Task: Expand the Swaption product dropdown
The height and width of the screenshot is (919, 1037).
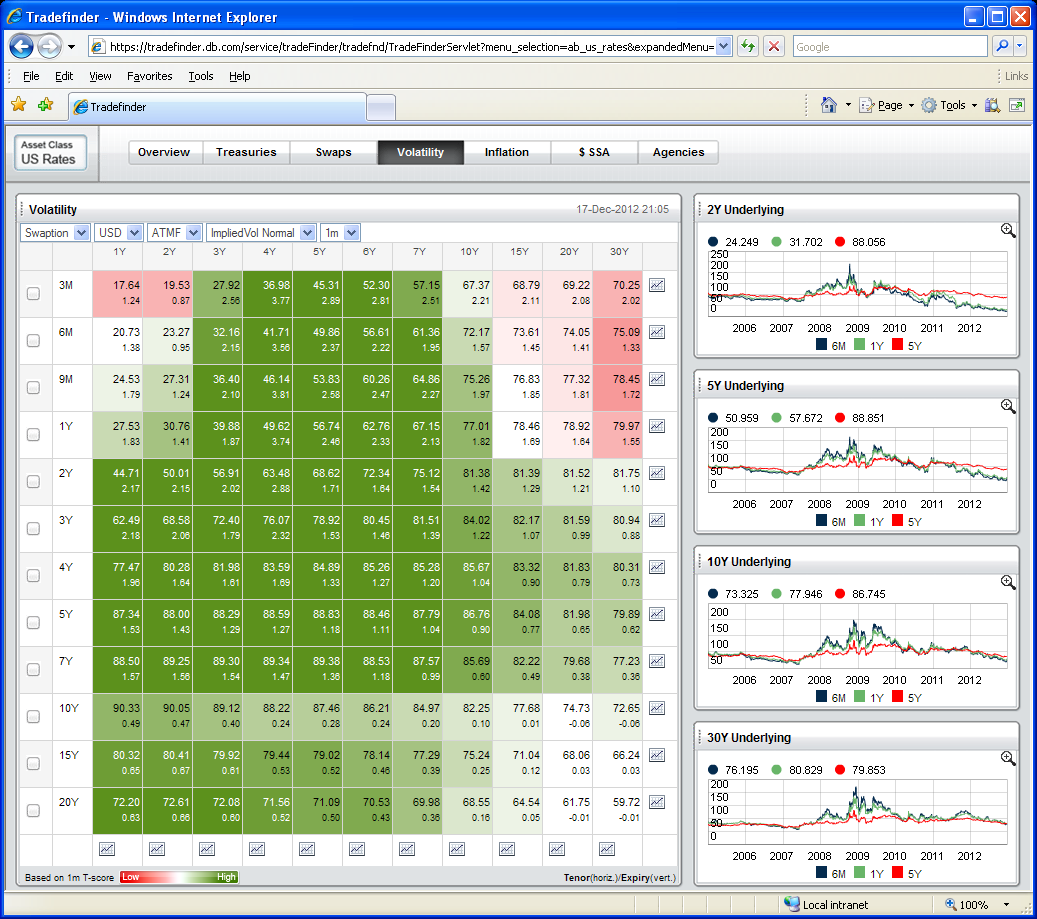Action: click(57, 232)
